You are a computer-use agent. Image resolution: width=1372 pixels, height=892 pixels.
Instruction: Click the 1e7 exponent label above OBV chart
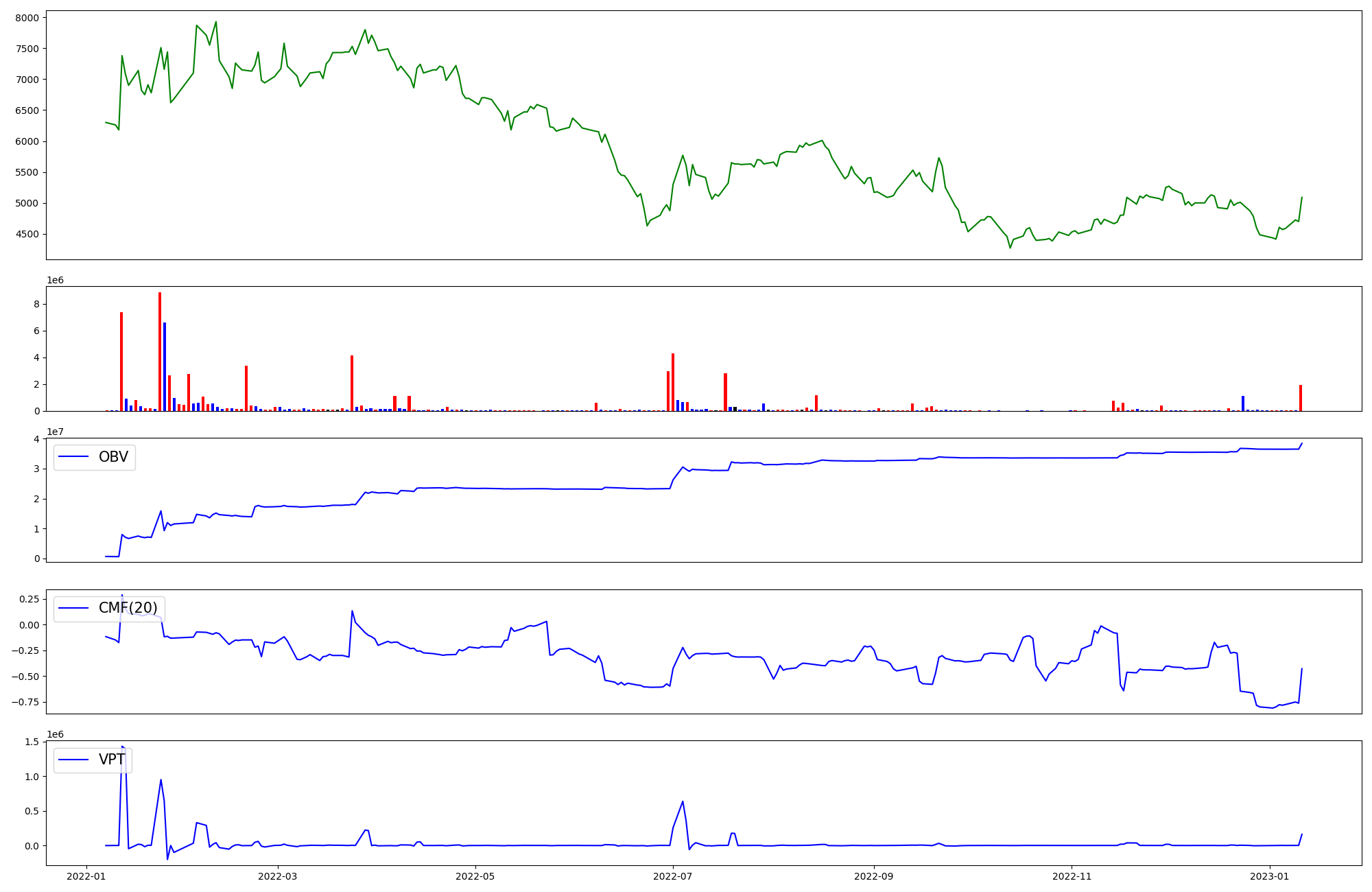click(x=55, y=432)
